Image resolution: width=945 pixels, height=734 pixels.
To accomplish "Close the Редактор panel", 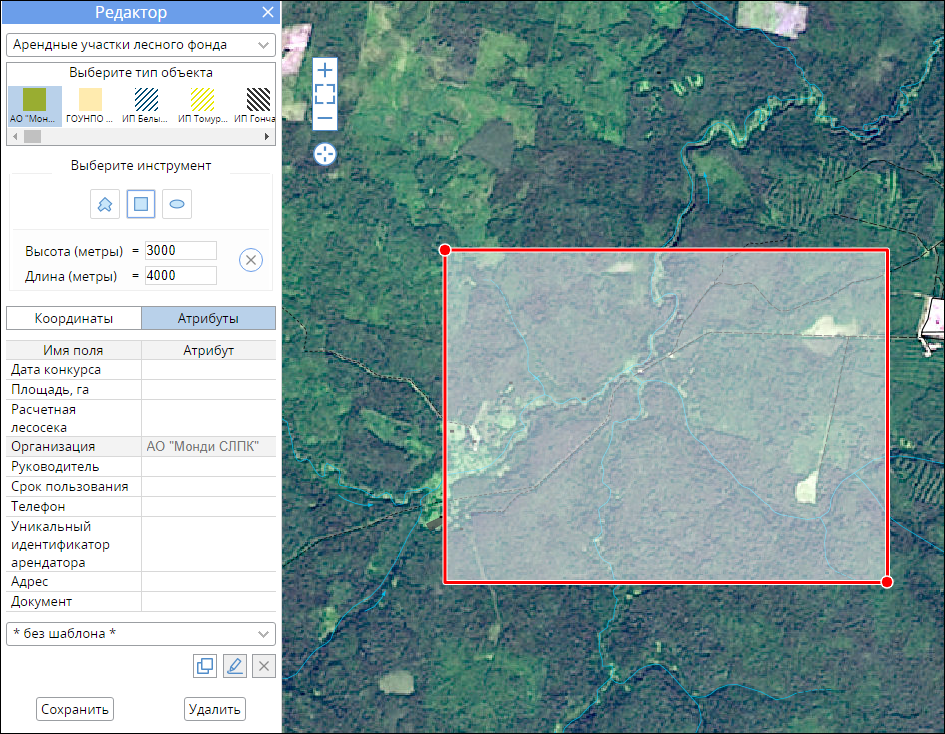I will coord(268,12).
